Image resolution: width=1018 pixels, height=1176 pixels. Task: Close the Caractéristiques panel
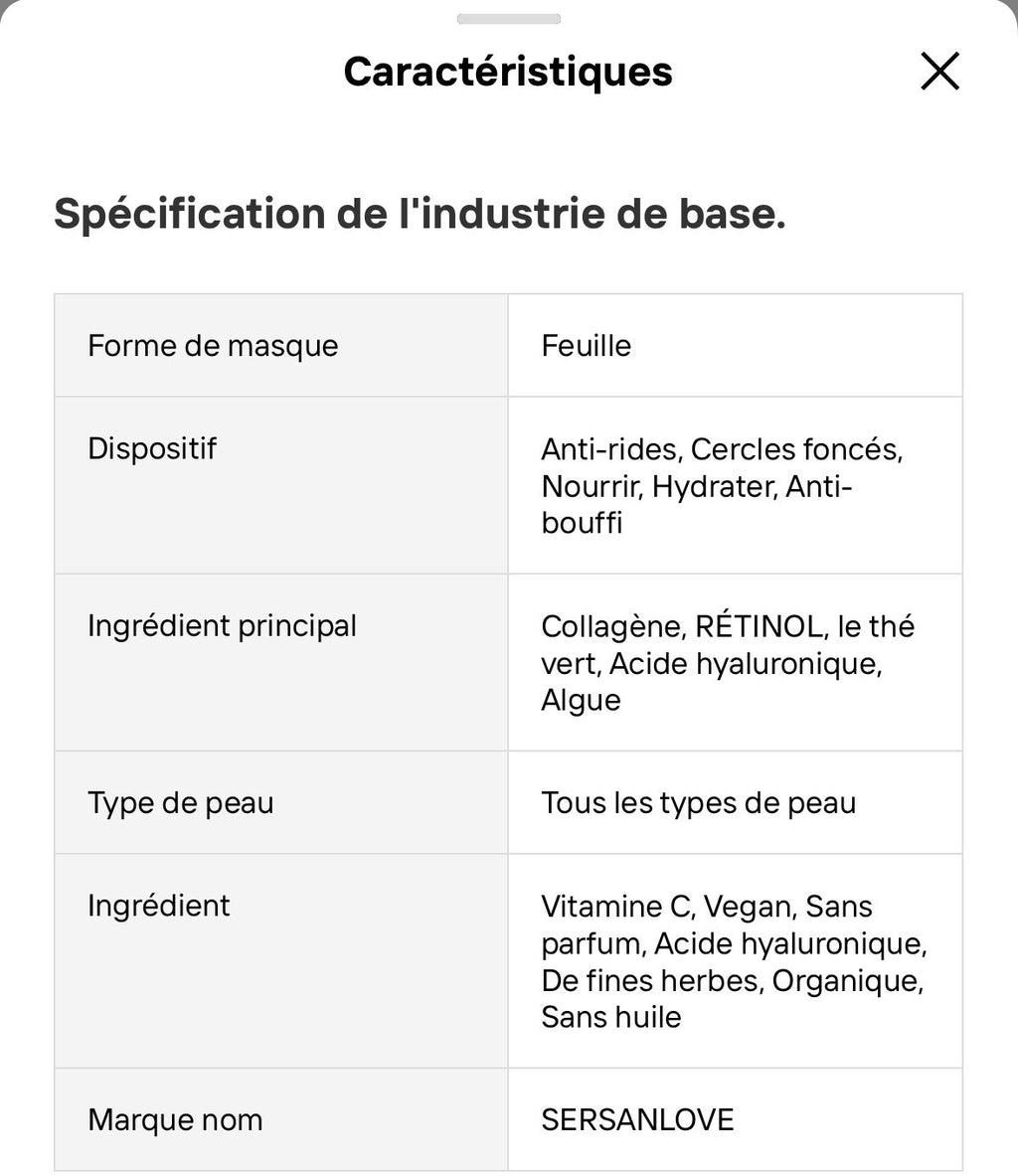(x=938, y=71)
